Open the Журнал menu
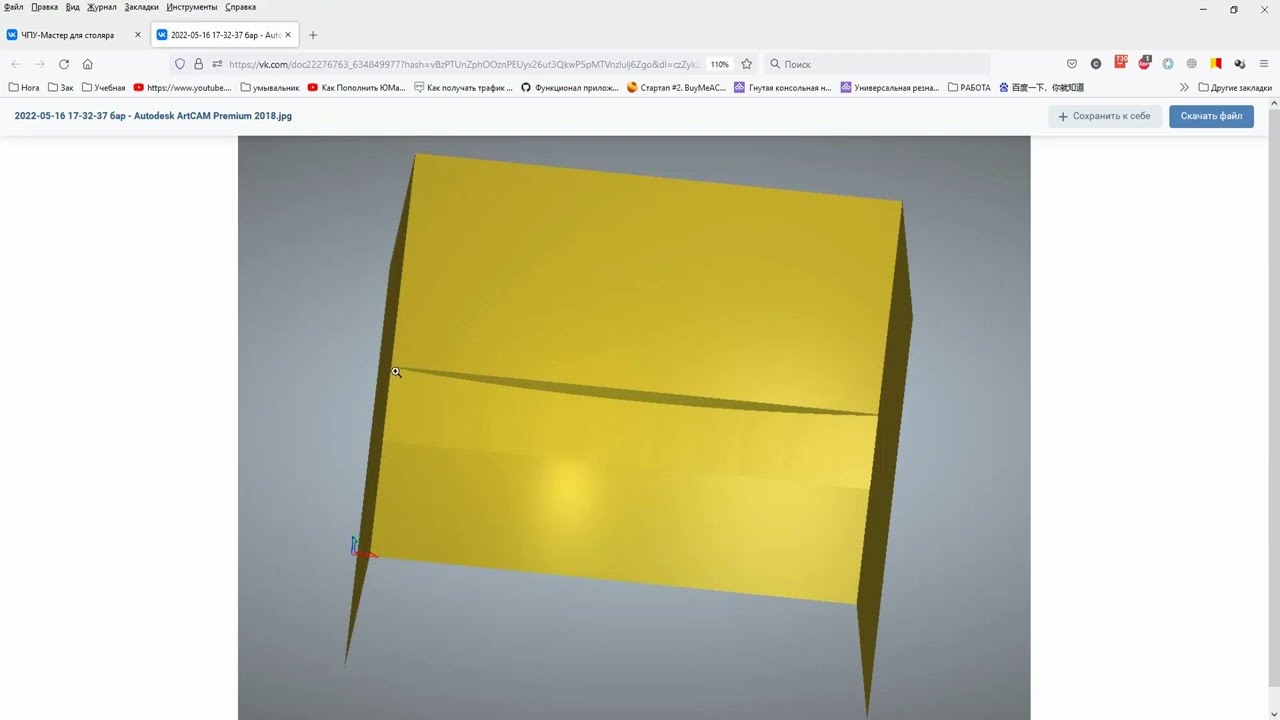Image resolution: width=1280 pixels, height=720 pixels. 101,7
